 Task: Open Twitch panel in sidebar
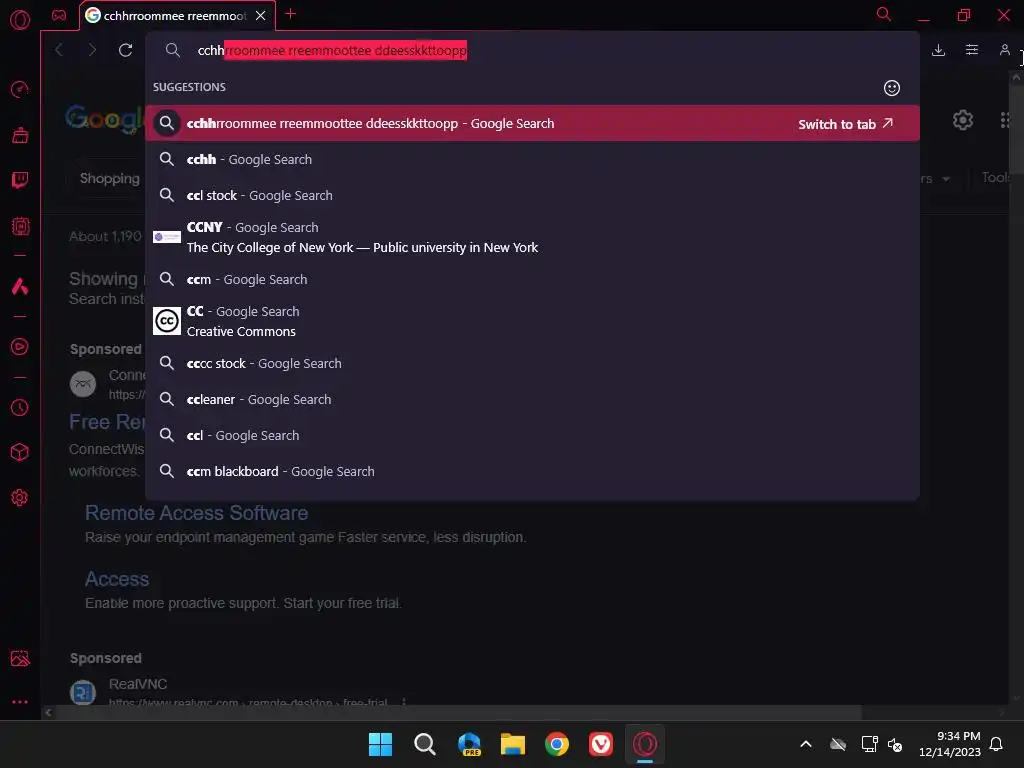point(20,180)
